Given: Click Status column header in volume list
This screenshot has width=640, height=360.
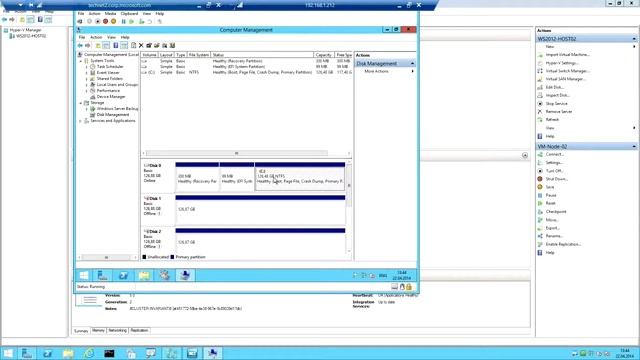Looking at the screenshot, I should click(262, 55).
